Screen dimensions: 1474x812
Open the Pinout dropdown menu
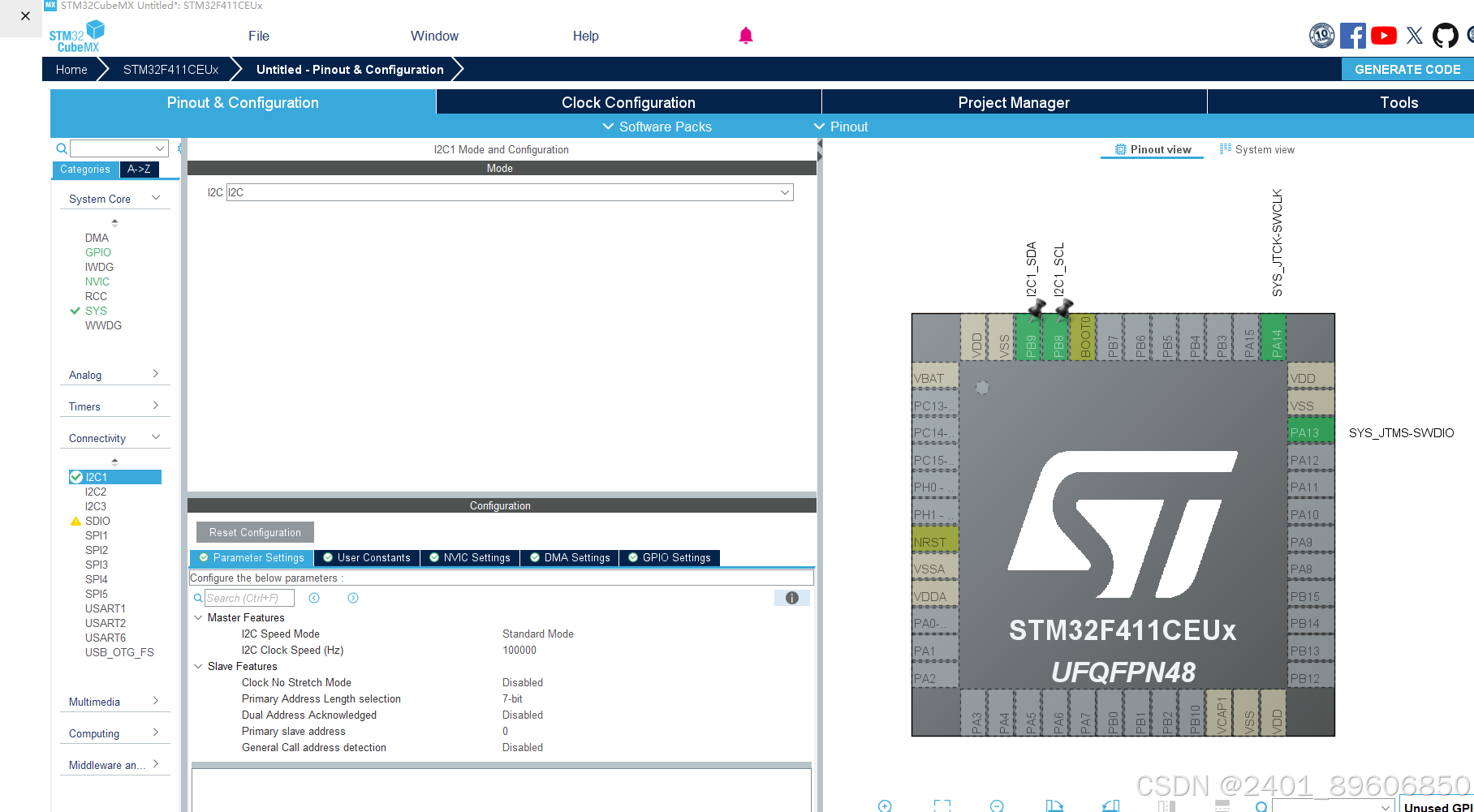(x=841, y=127)
